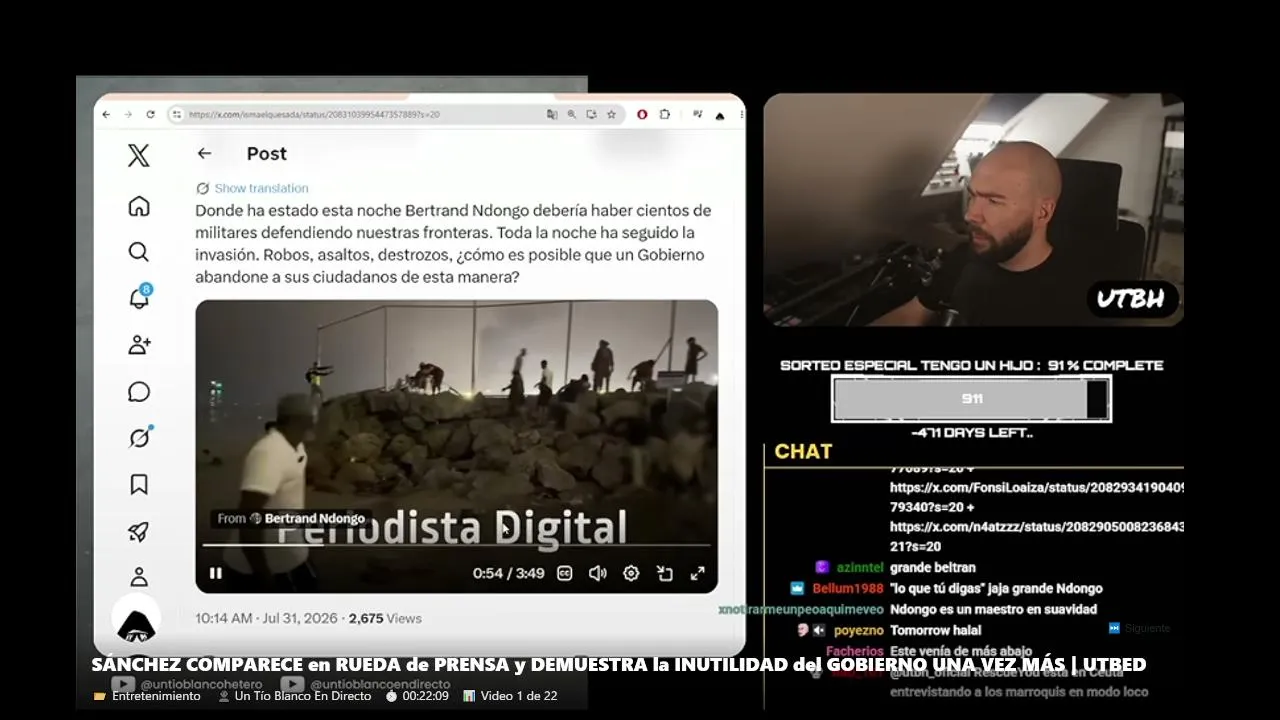Bookmark this page with the star icon
Viewport: 1280px width, 720px height.
(x=611, y=114)
